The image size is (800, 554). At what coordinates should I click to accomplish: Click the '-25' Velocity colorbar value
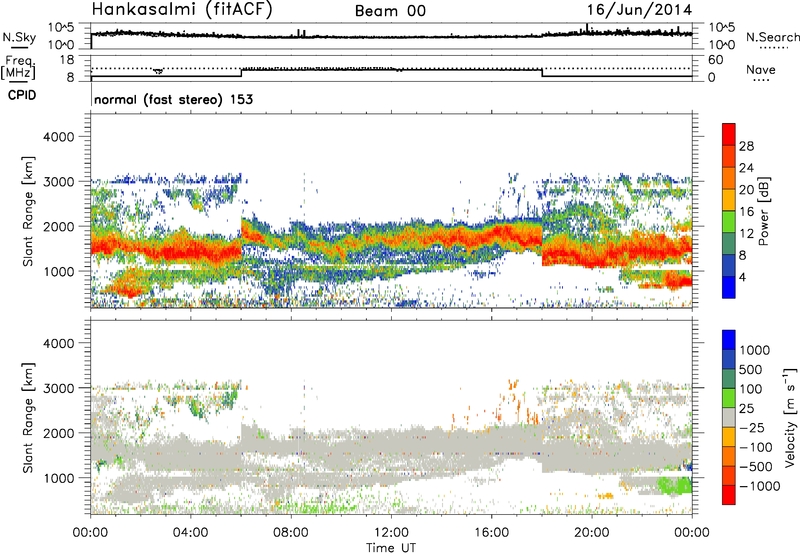pos(751,427)
